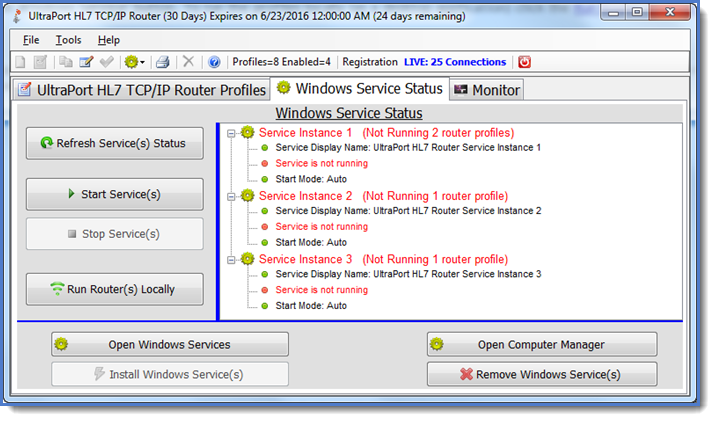This screenshot has height=421, width=715.
Task: Click the red power exit toolbar icon
Action: [524, 62]
